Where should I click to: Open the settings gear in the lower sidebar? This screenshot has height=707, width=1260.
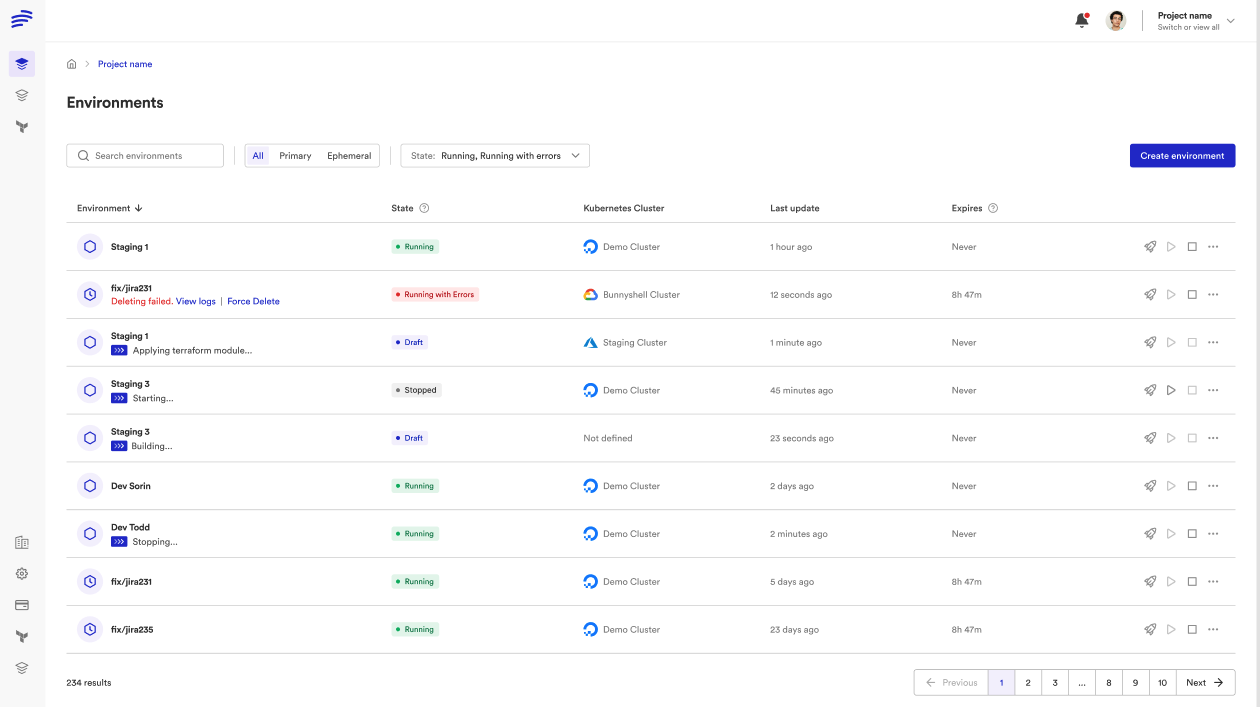(21, 573)
